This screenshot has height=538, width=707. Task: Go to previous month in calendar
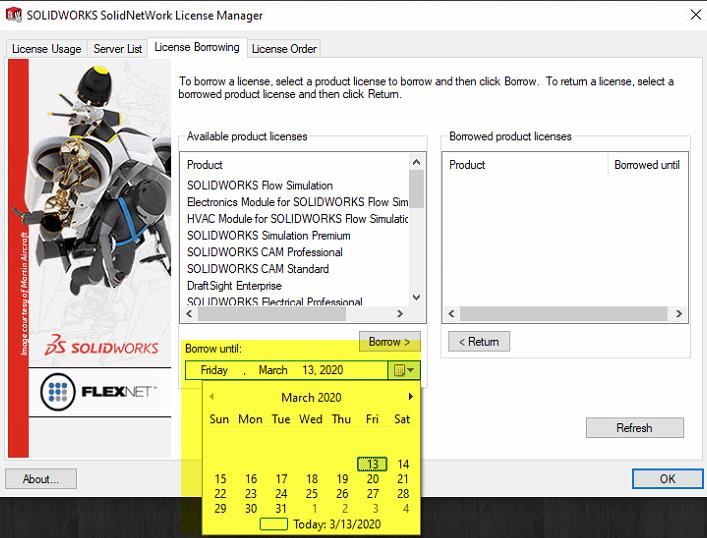211,396
